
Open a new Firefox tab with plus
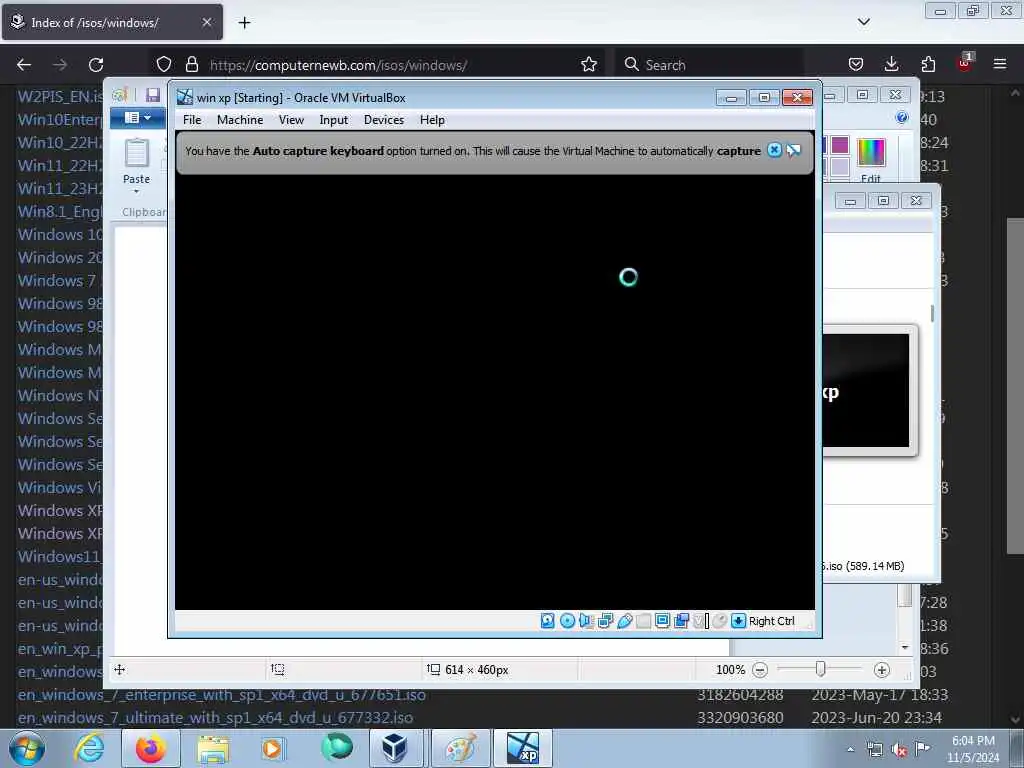point(244,23)
